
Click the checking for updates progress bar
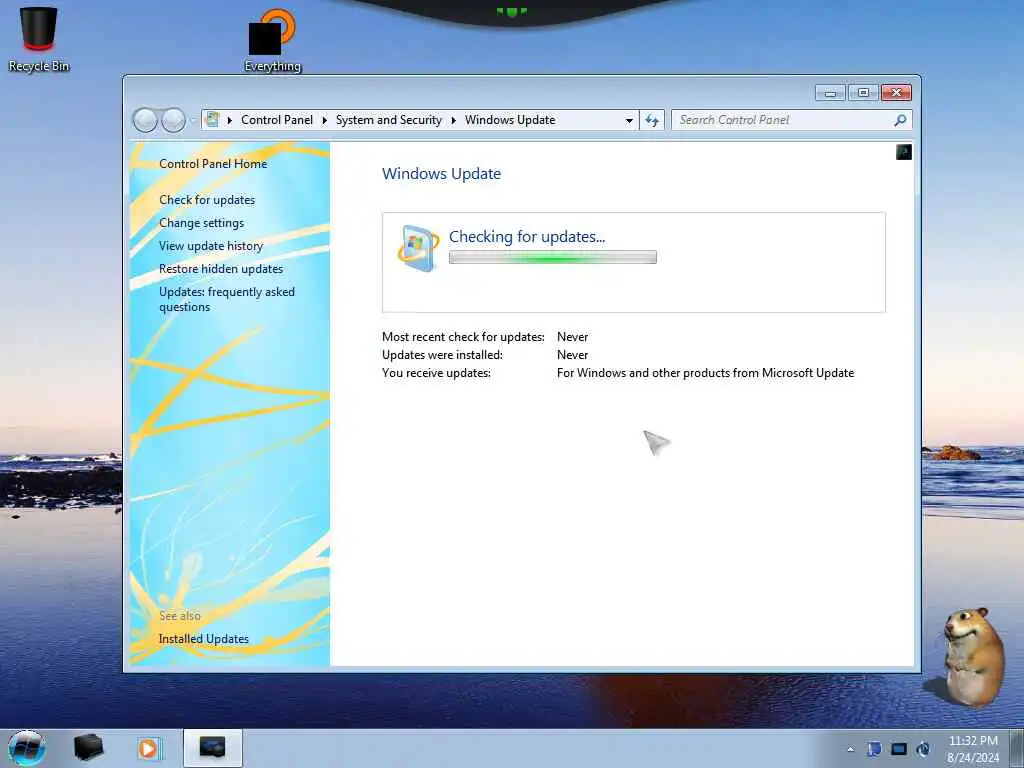click(552, 257)
